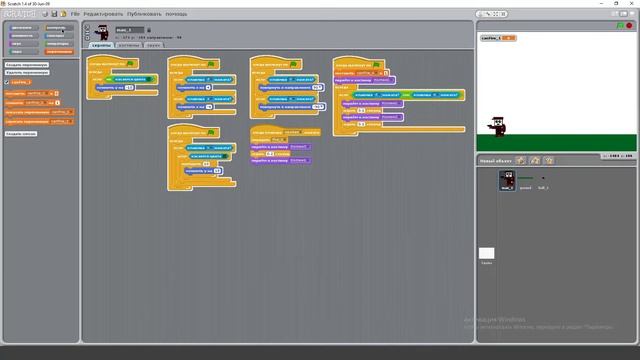Switch to full stage view mode

coord(623,14)
